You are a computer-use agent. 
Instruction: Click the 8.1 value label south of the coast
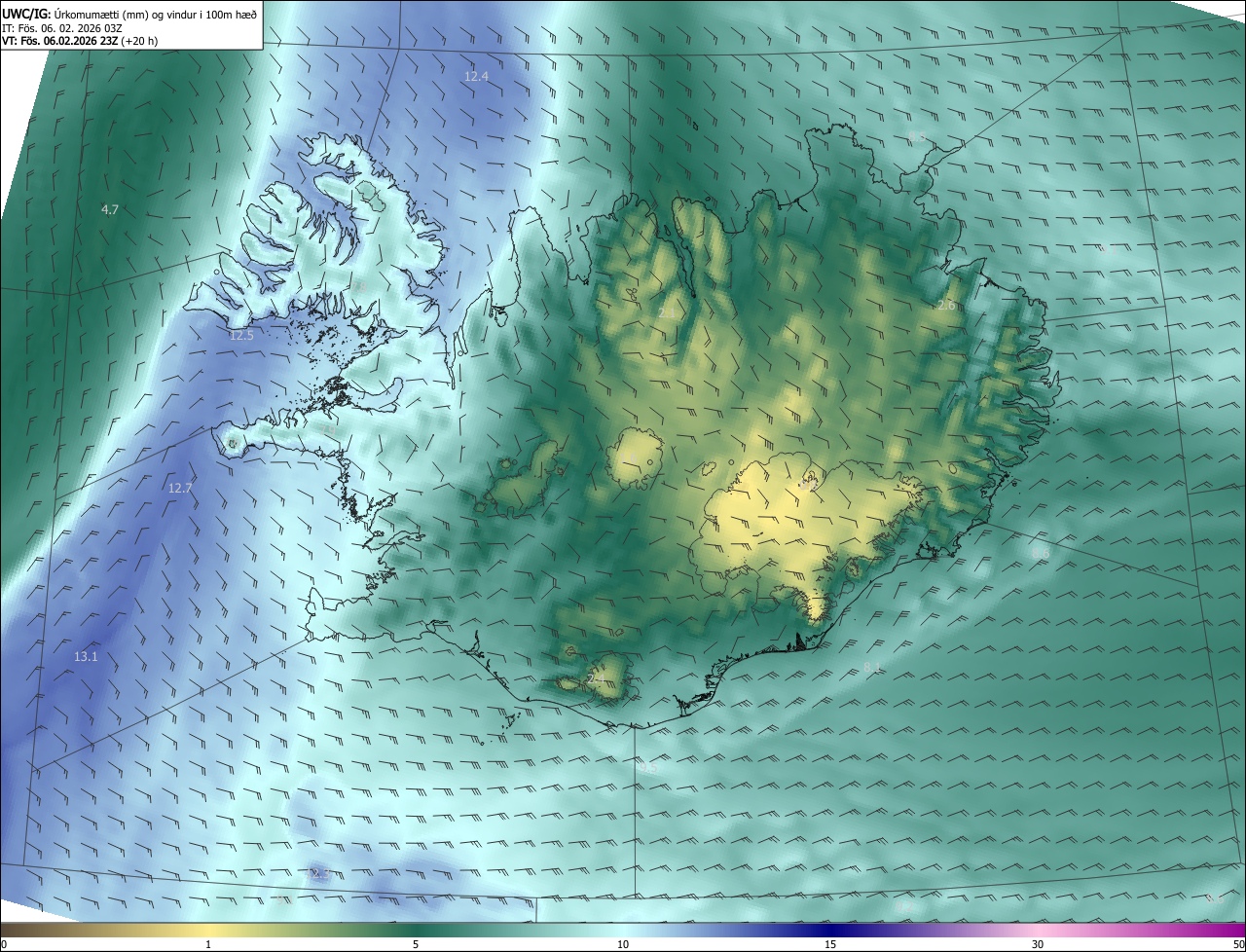[872, 667]
